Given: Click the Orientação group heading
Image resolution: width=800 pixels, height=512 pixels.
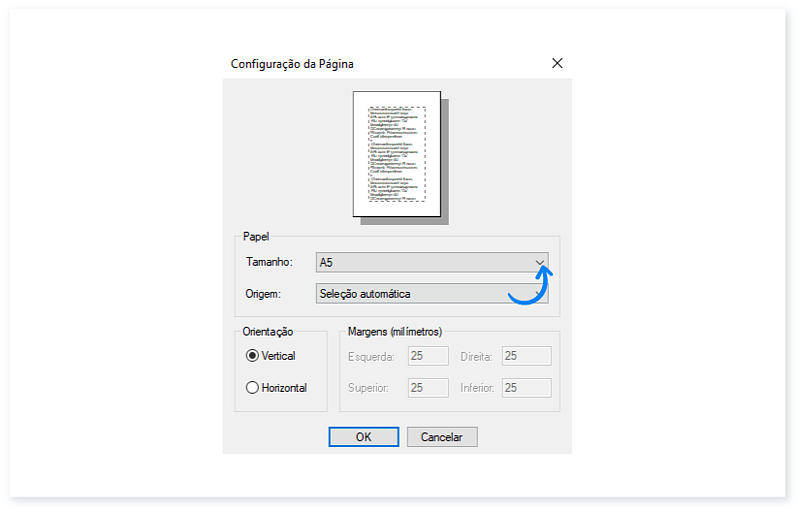Looking at the screenshot, I should click(x=270, y=332).
